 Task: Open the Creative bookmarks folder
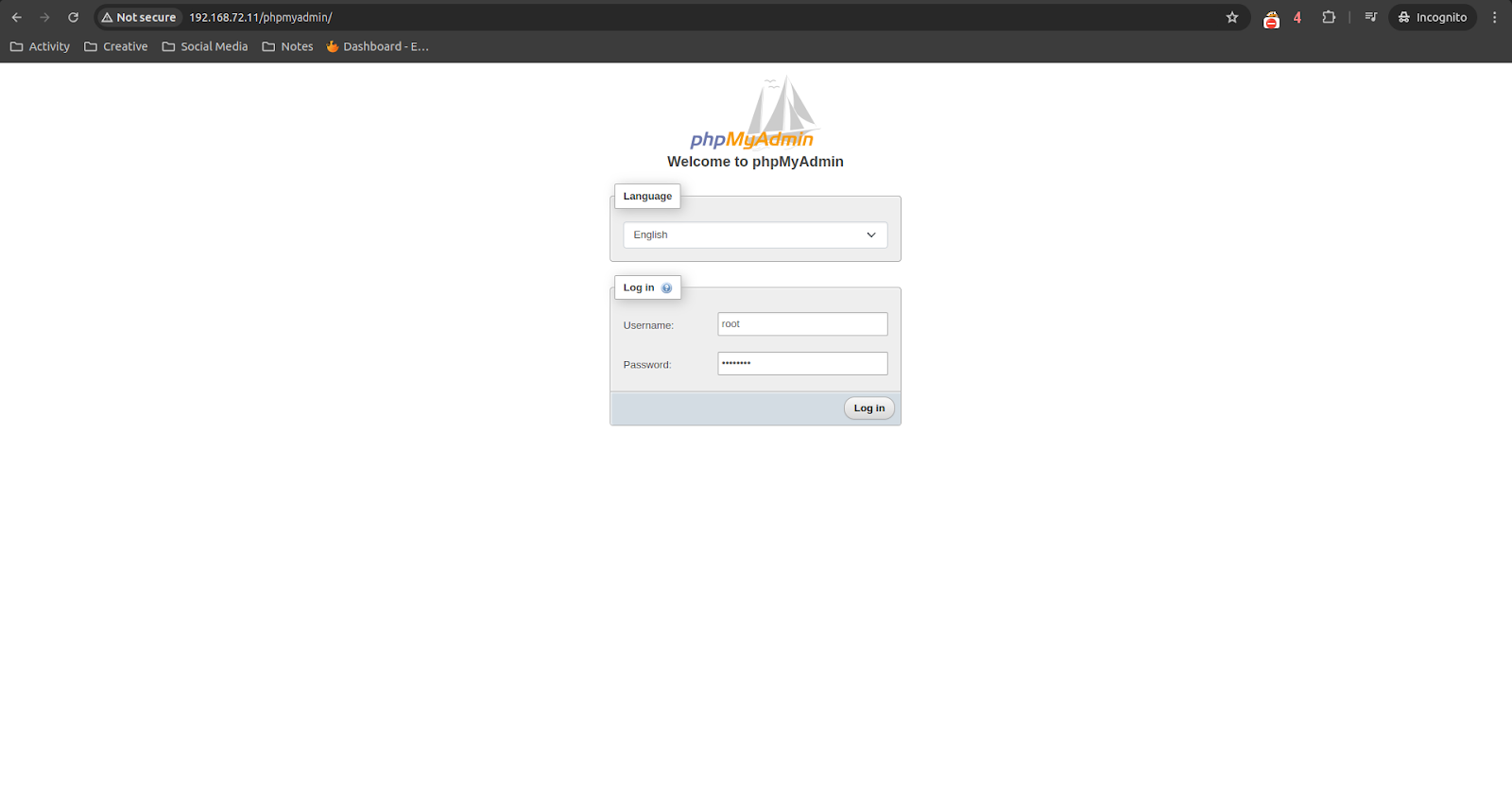point(116,46)
